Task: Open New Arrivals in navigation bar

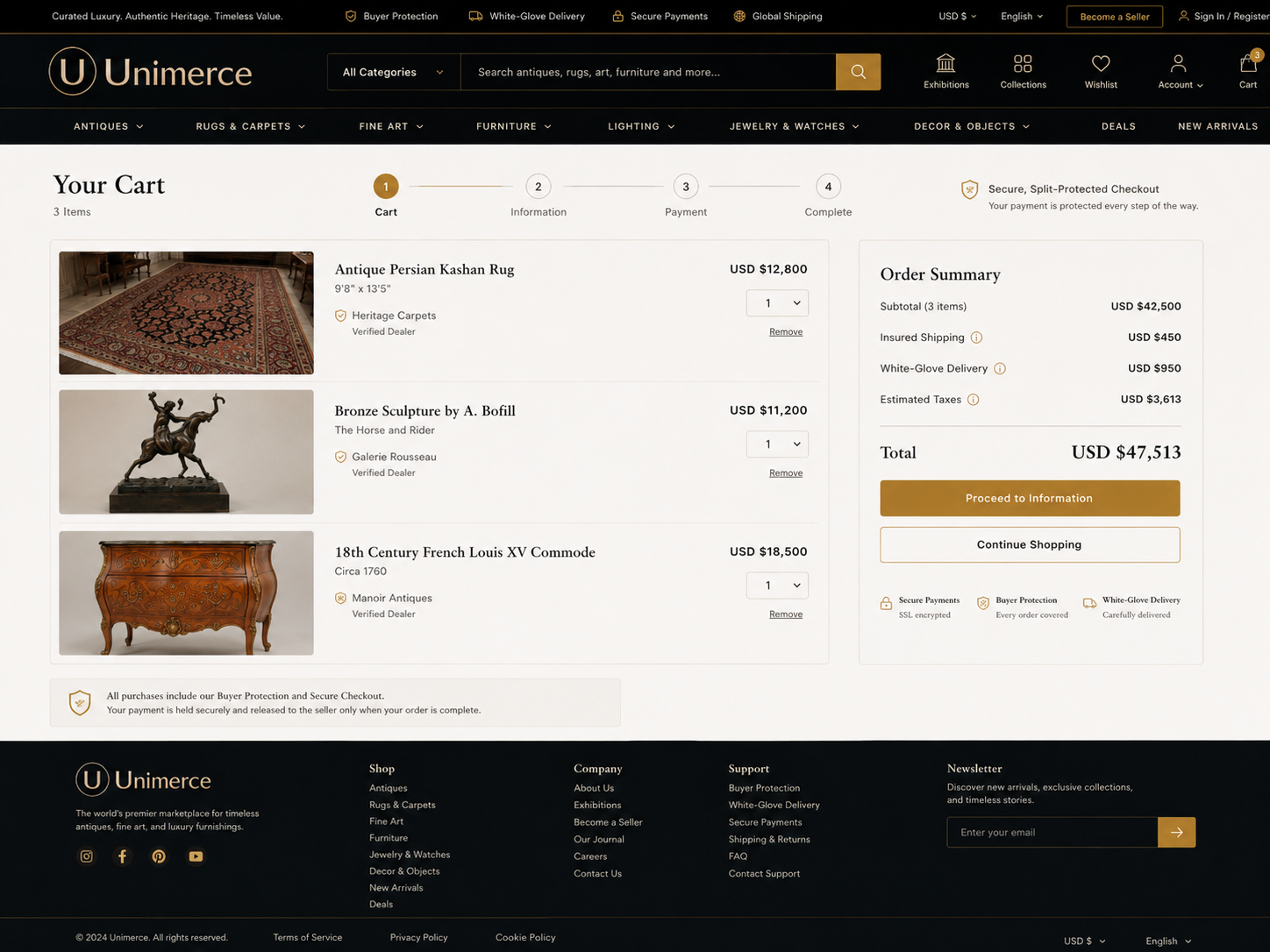Action: click(x=1217, y=126)
